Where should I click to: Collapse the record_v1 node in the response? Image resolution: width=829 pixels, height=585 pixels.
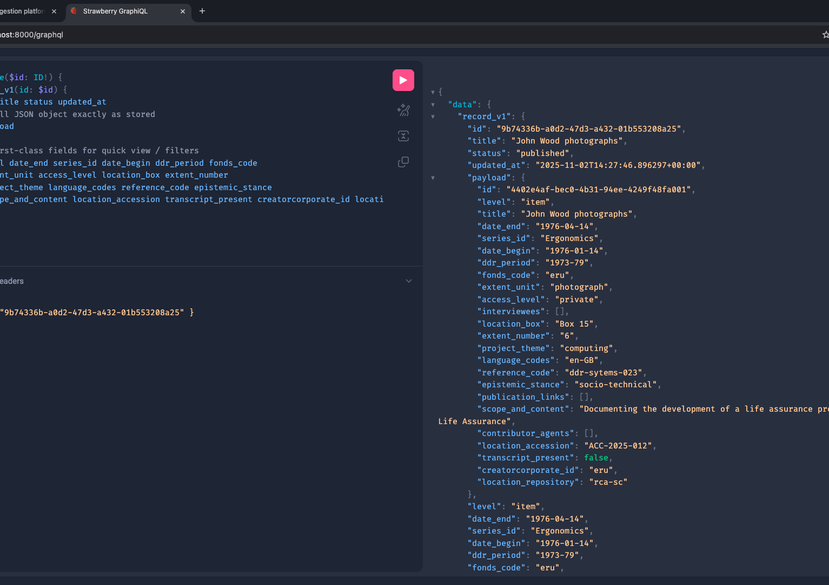[432, 116]
